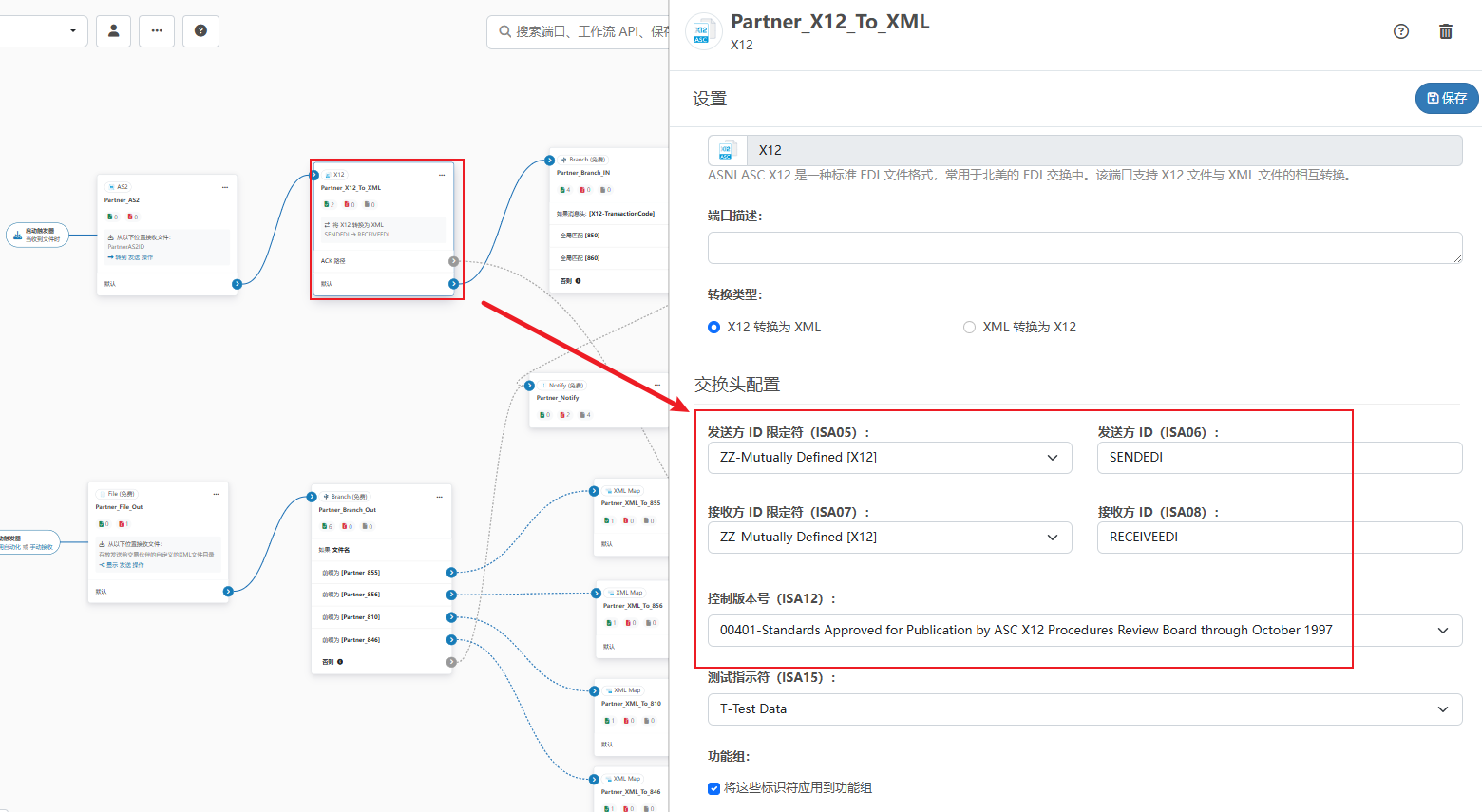Screen dimensions: 1482x812
Task: Click info icon next to 否则 in Partner_Branch_Out
Action: [340, 662]
